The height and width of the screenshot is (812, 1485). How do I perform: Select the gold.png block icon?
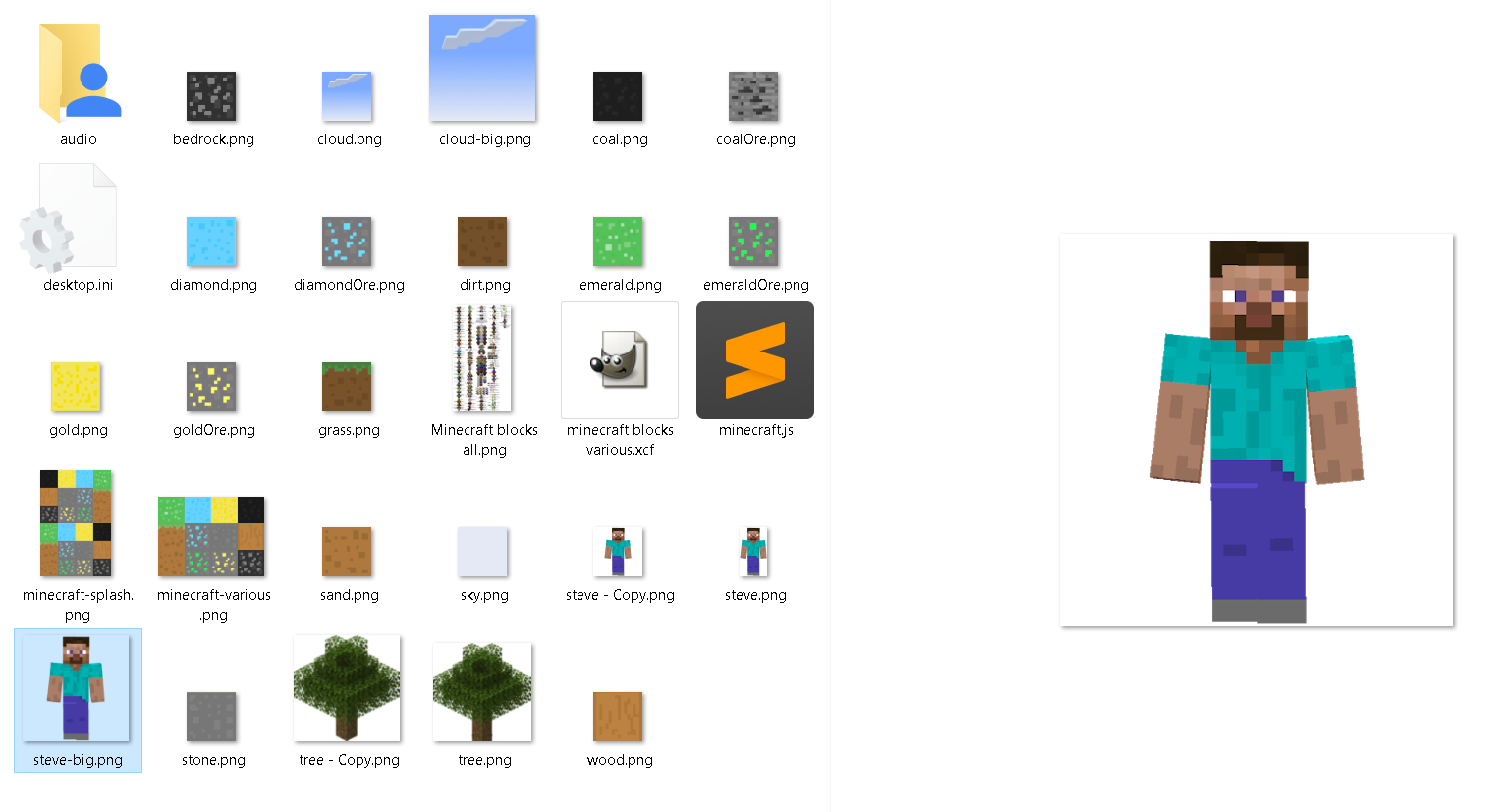pos(76,387)
